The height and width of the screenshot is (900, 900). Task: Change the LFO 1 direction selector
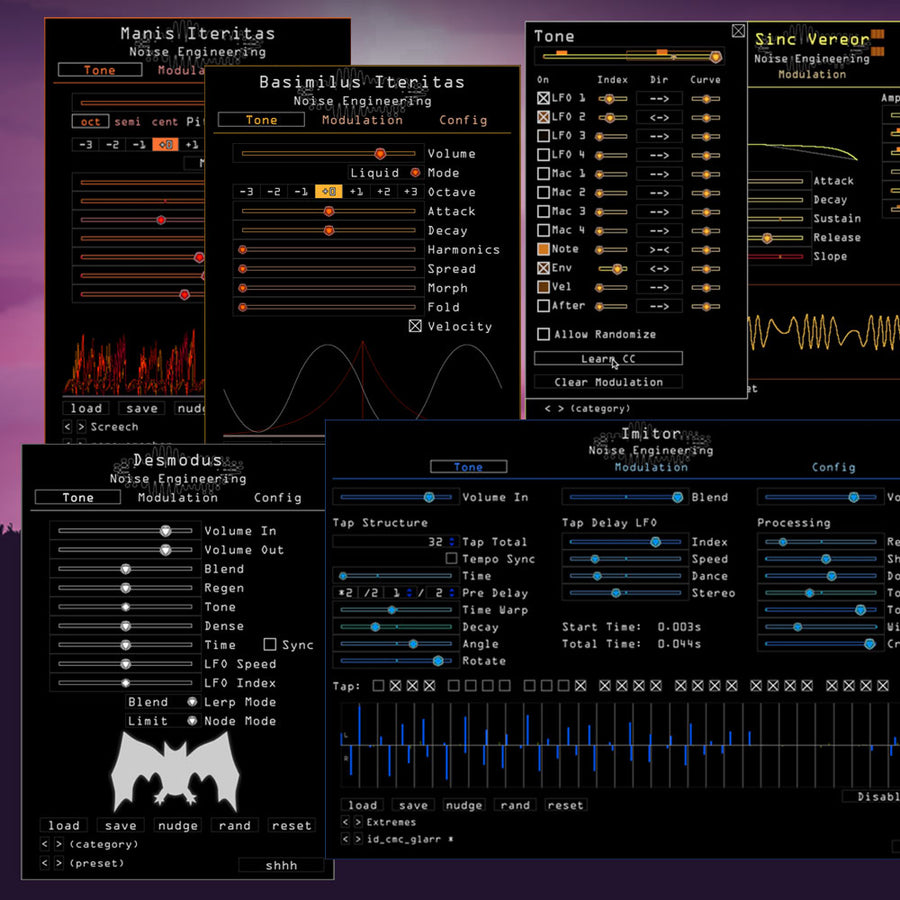[x=659, y=99]
